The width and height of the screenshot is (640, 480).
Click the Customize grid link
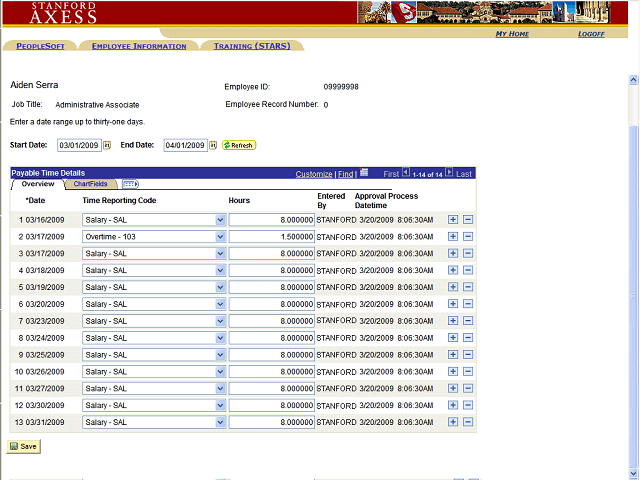[x=314, y=174]
